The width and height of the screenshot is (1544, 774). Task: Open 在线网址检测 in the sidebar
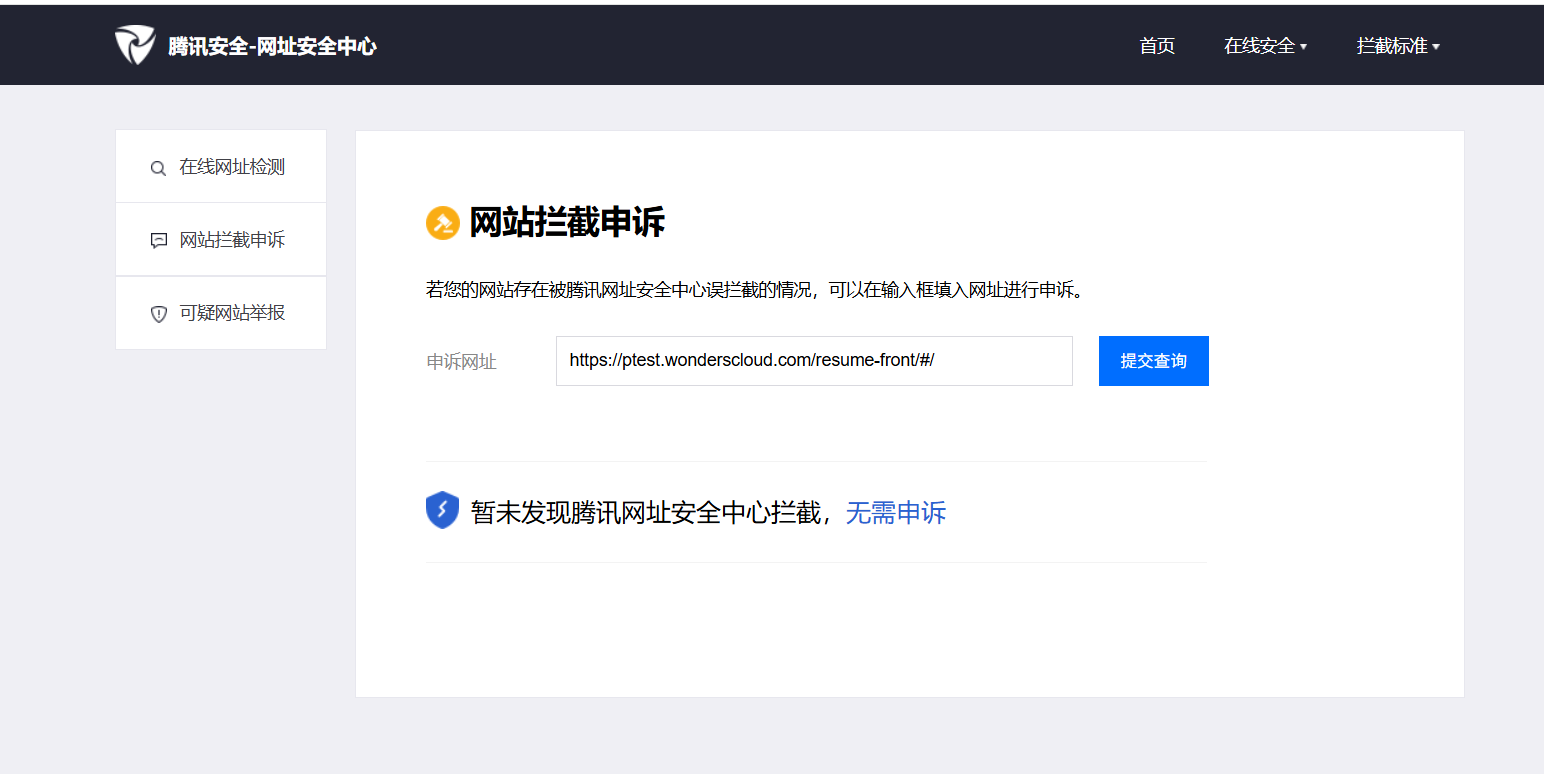(221, 167)
